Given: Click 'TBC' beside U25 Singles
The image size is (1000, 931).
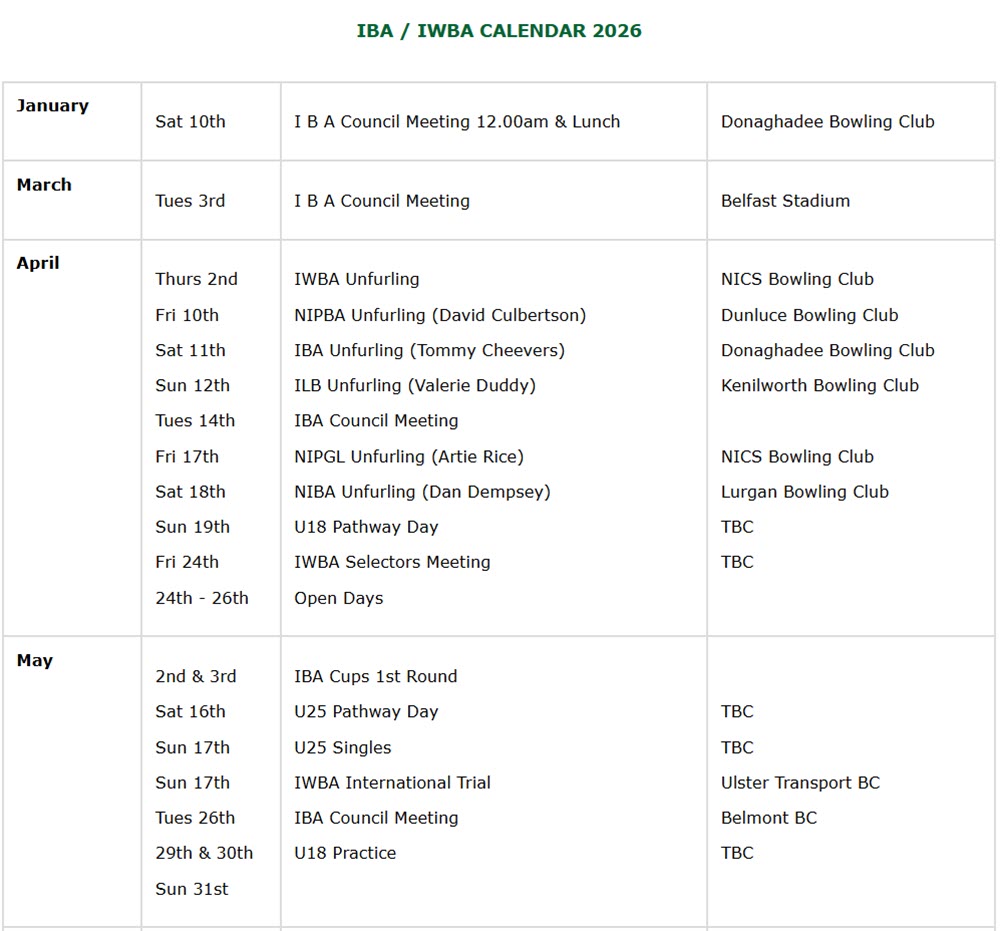Looking at the screenshot, I should [737, 748].
